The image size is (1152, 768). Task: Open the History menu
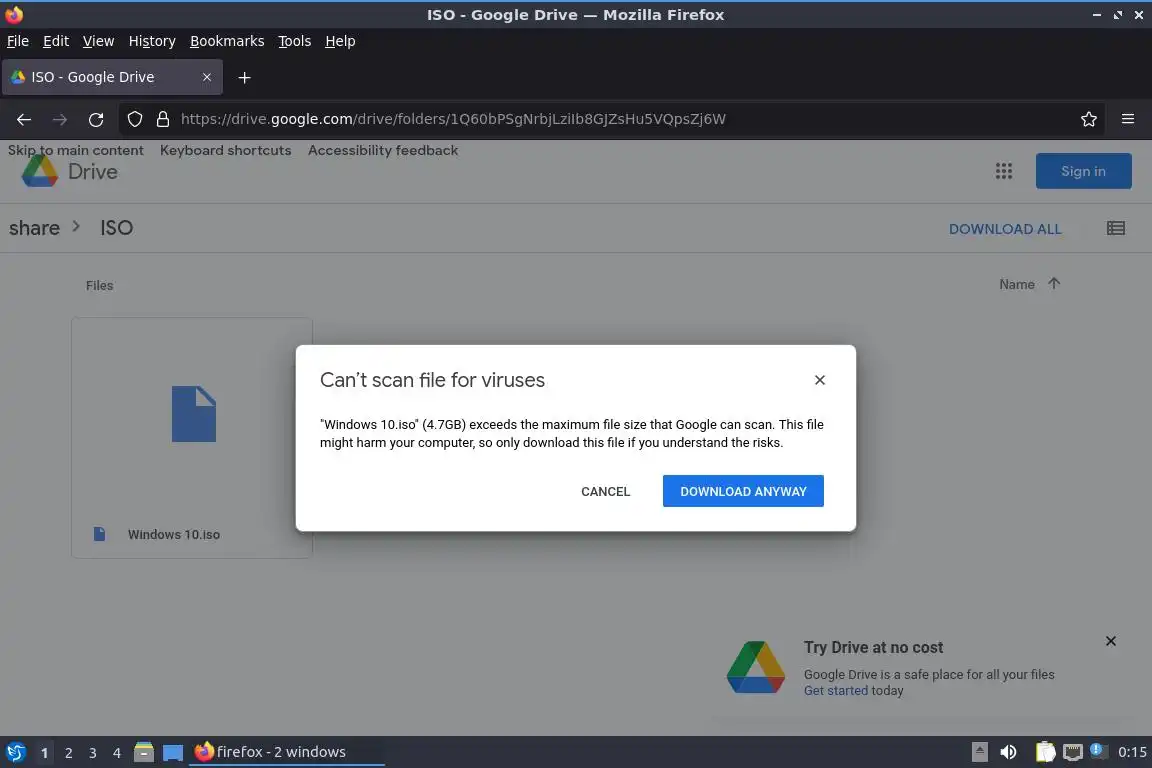152,41
